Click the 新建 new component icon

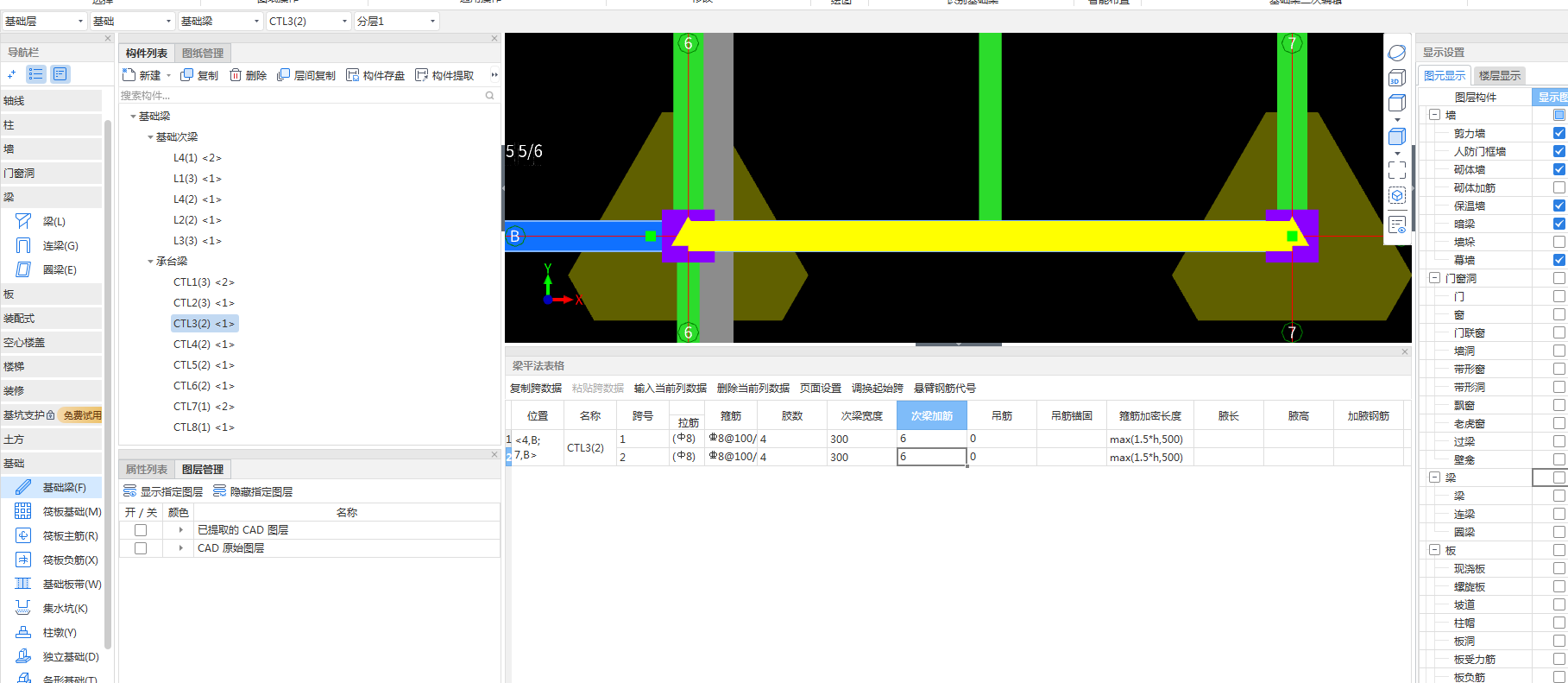(x=129, y=75)
